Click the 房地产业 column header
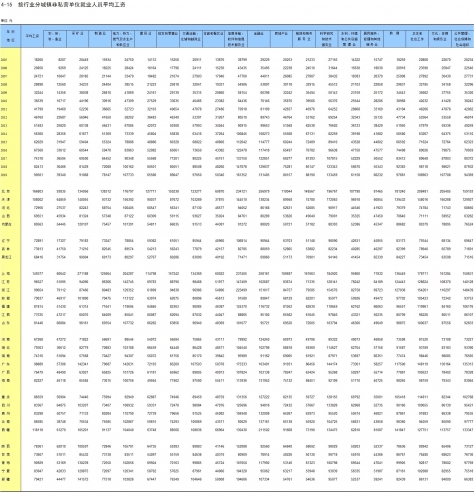Screen dimensions: 474x500 coord(281,33)
